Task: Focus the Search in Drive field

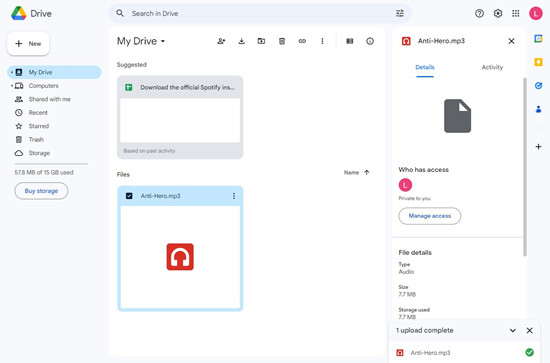Action: (260, 13)
